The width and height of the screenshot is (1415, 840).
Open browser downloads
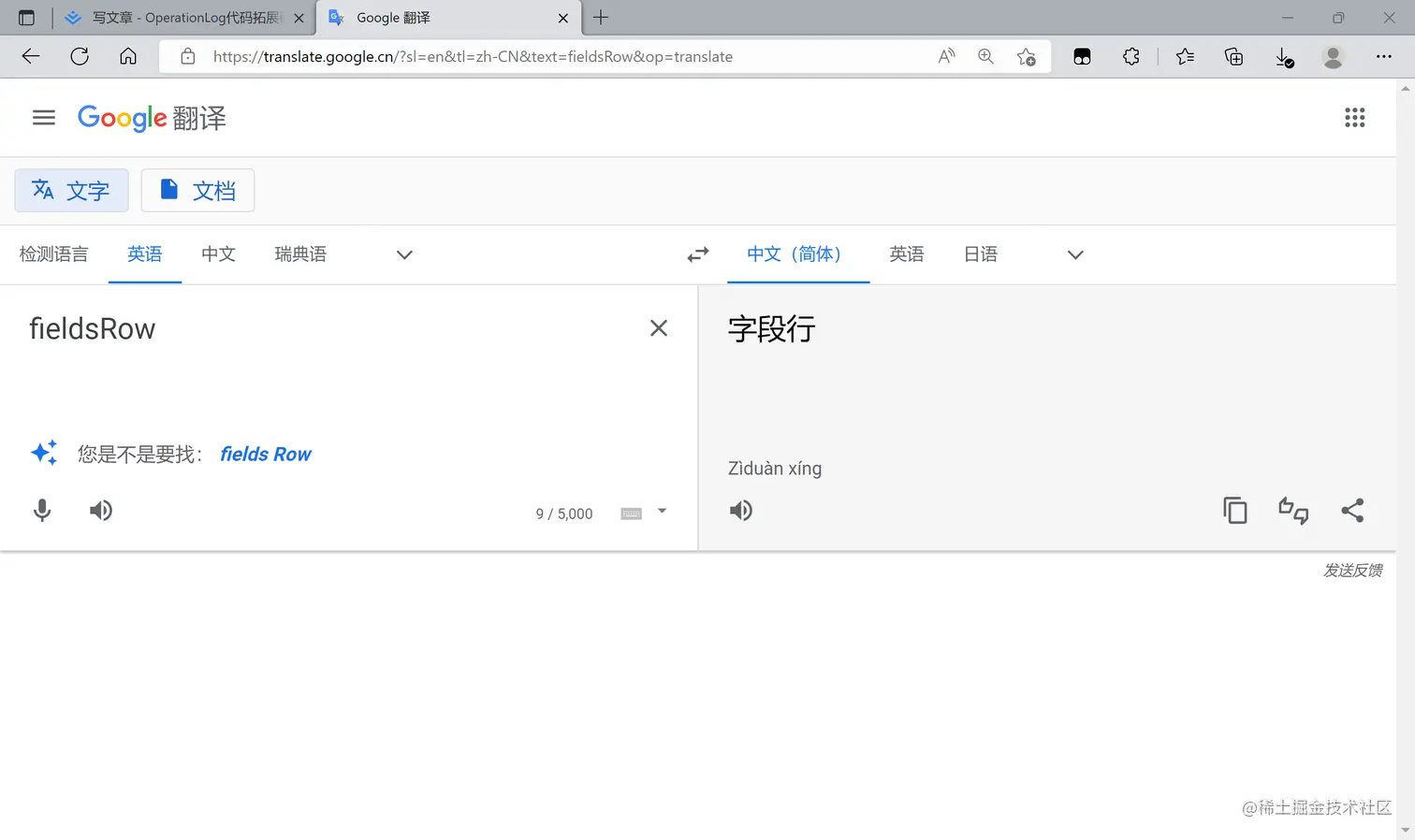pos(1285,57)
